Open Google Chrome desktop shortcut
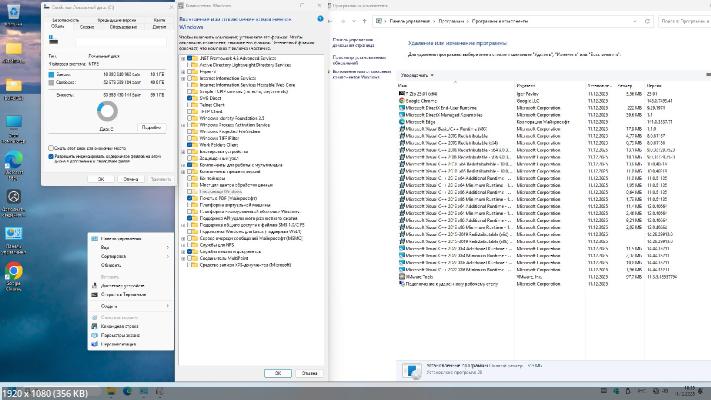The image size is (711, 400). pyautogui.click(x=14, y=272)
